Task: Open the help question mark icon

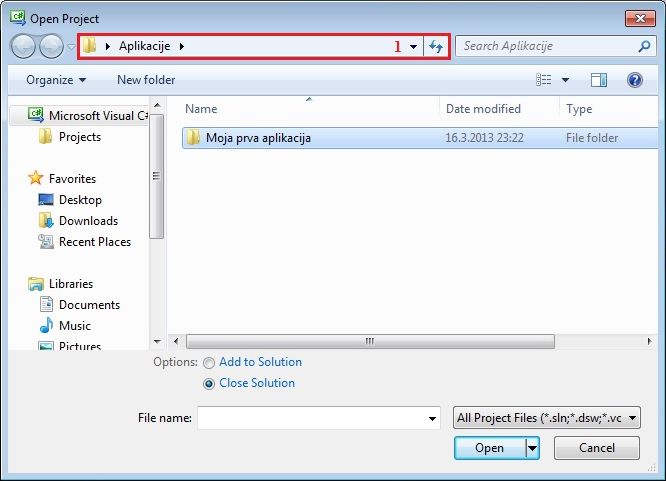Action: [x=634, y=80]
